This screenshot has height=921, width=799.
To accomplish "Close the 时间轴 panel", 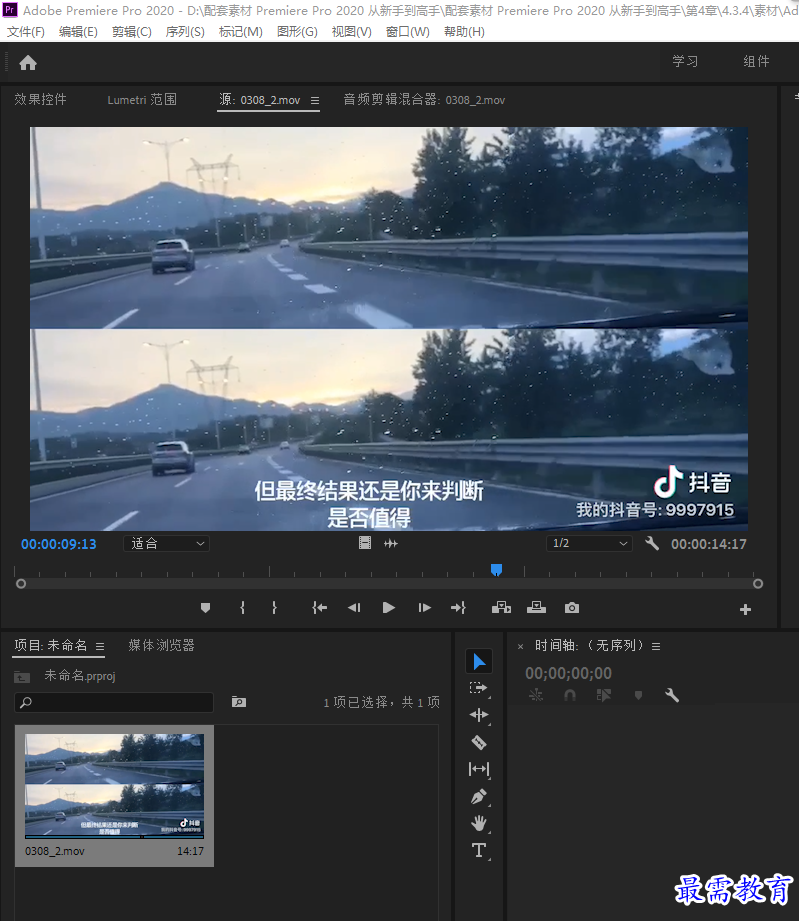I will pyautogui.click(x=520, y=646).
